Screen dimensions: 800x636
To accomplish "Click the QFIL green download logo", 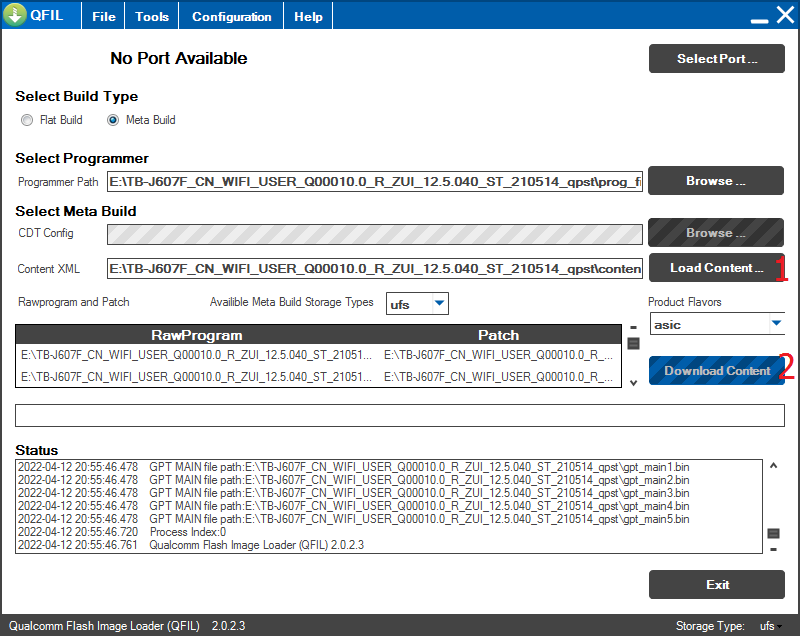I will [15, 14].
